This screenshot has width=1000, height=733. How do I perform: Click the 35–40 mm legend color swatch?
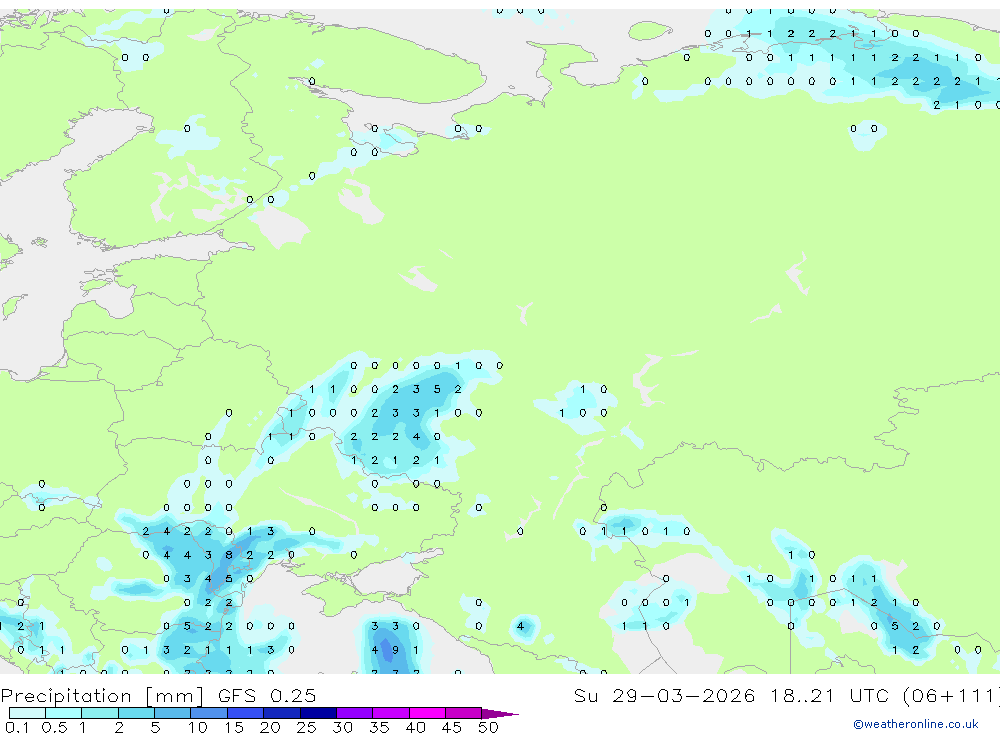tap(391, 713)
